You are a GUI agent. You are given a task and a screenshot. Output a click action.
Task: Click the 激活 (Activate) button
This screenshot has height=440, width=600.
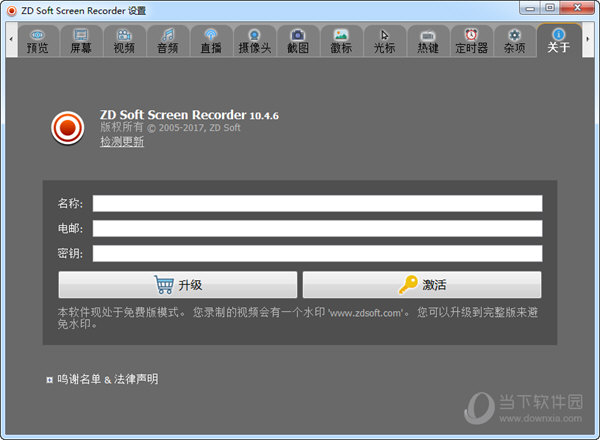[422, 285]
